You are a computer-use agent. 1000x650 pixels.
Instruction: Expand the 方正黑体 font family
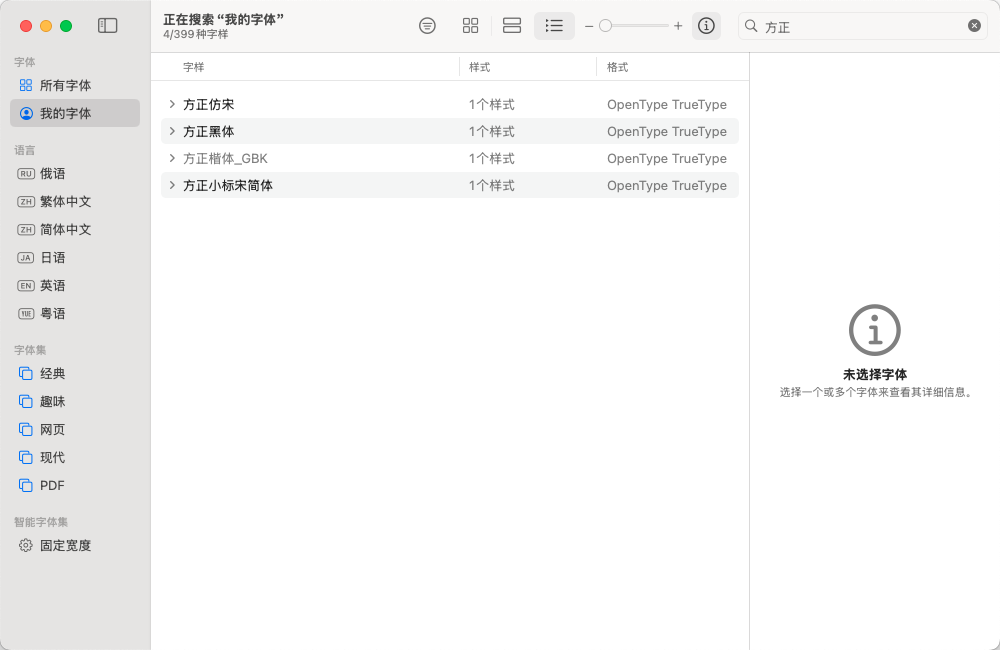click(x=172, y=131)
